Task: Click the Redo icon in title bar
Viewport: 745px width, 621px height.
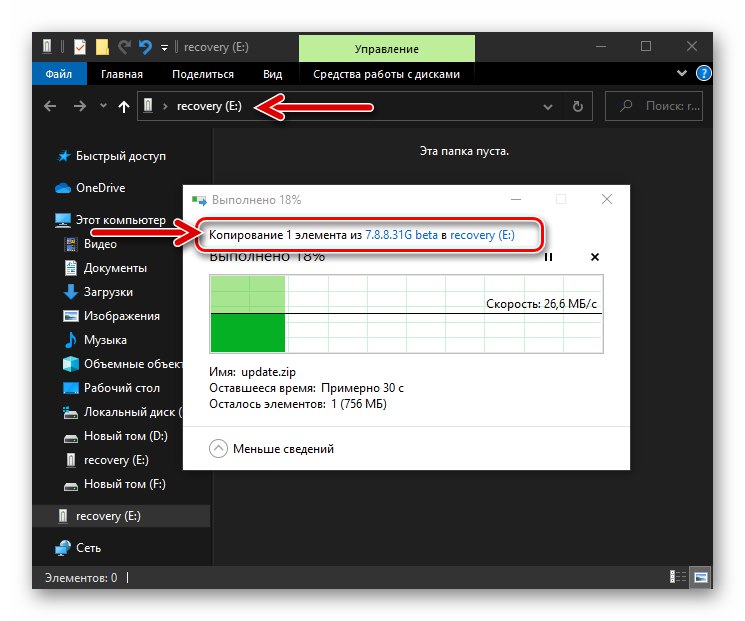Action: (x=124, y=47)
